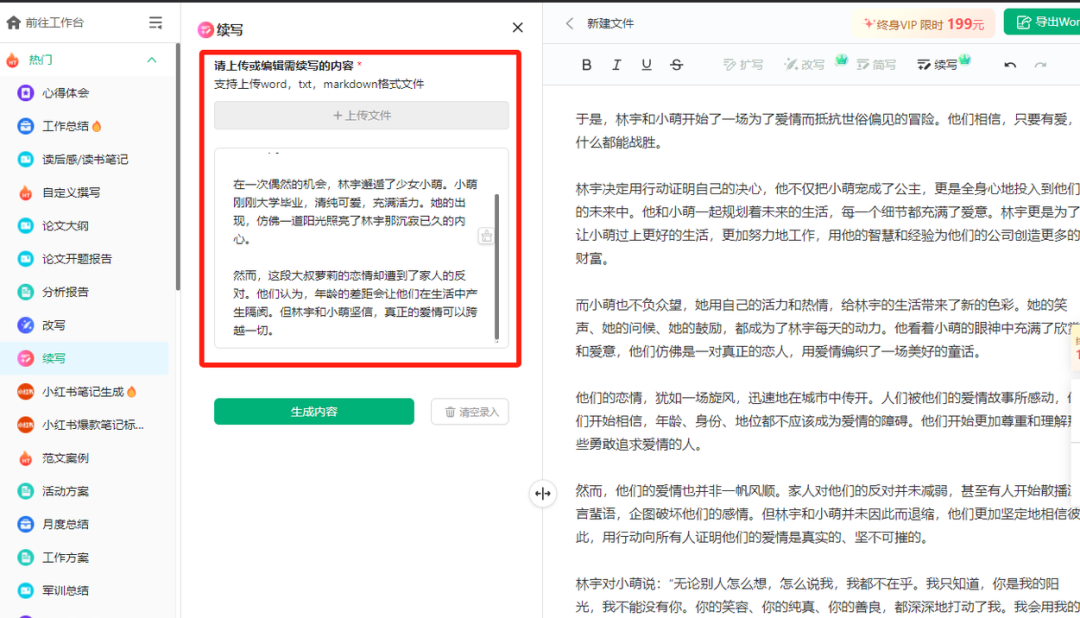The image size is (1080, 618).
Task: Click the 续写 toolbar tool
Action: click(x=937, y=65)
